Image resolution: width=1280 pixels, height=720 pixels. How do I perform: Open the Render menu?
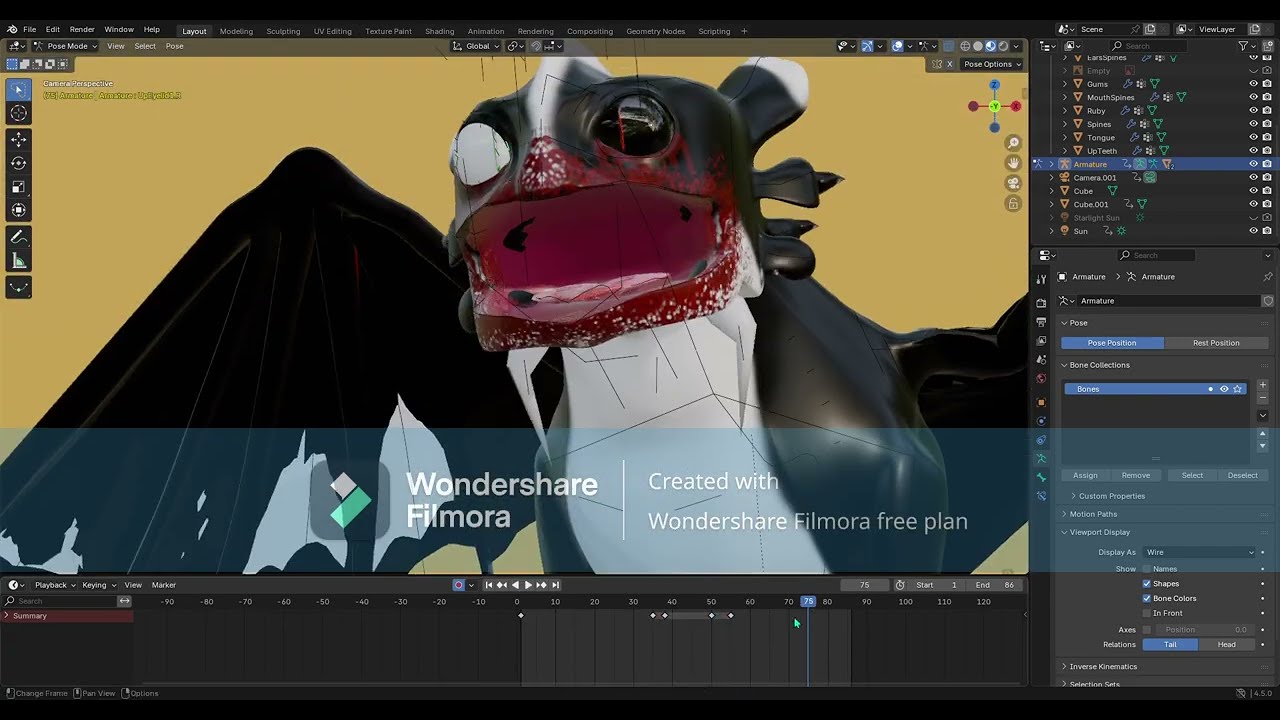coord(82,30)
